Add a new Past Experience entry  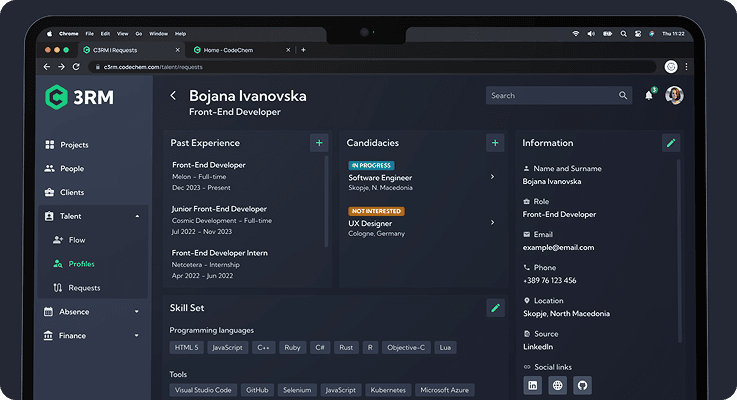[319, 143]
